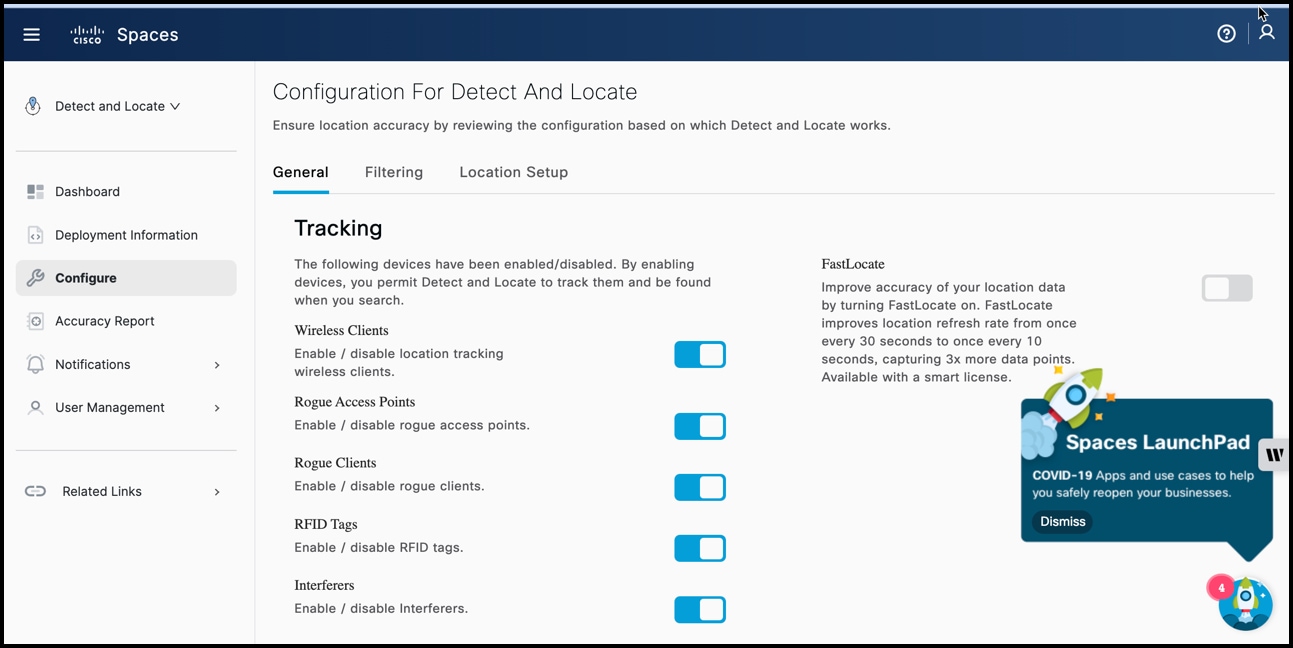Screen dimensions: 1293x648
Task: Click the FastLocate label
Action: 853,264
